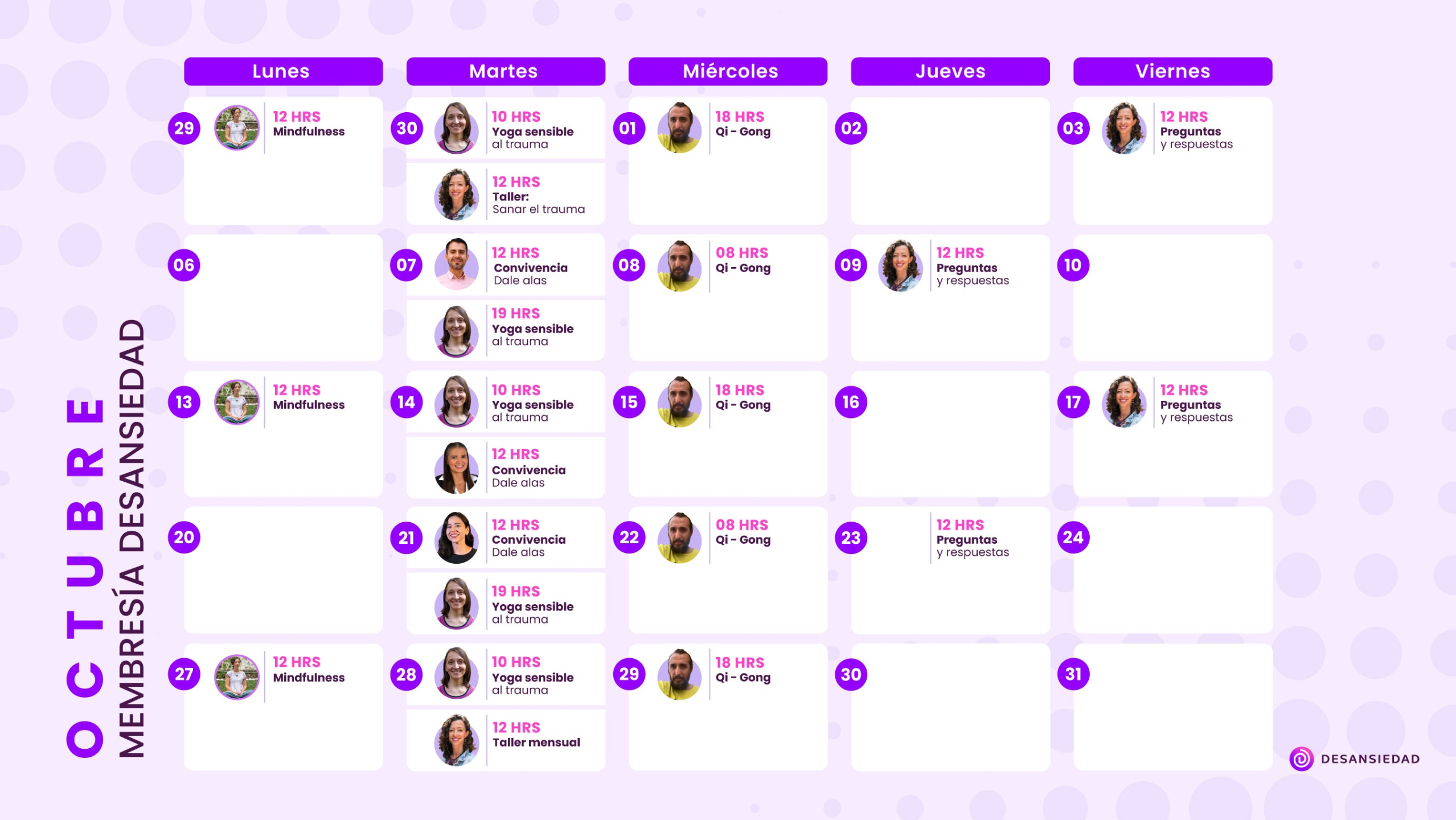The image size is (1456, 820).
Task: Click the date 23 circle badge
Action: pos(851,538)
